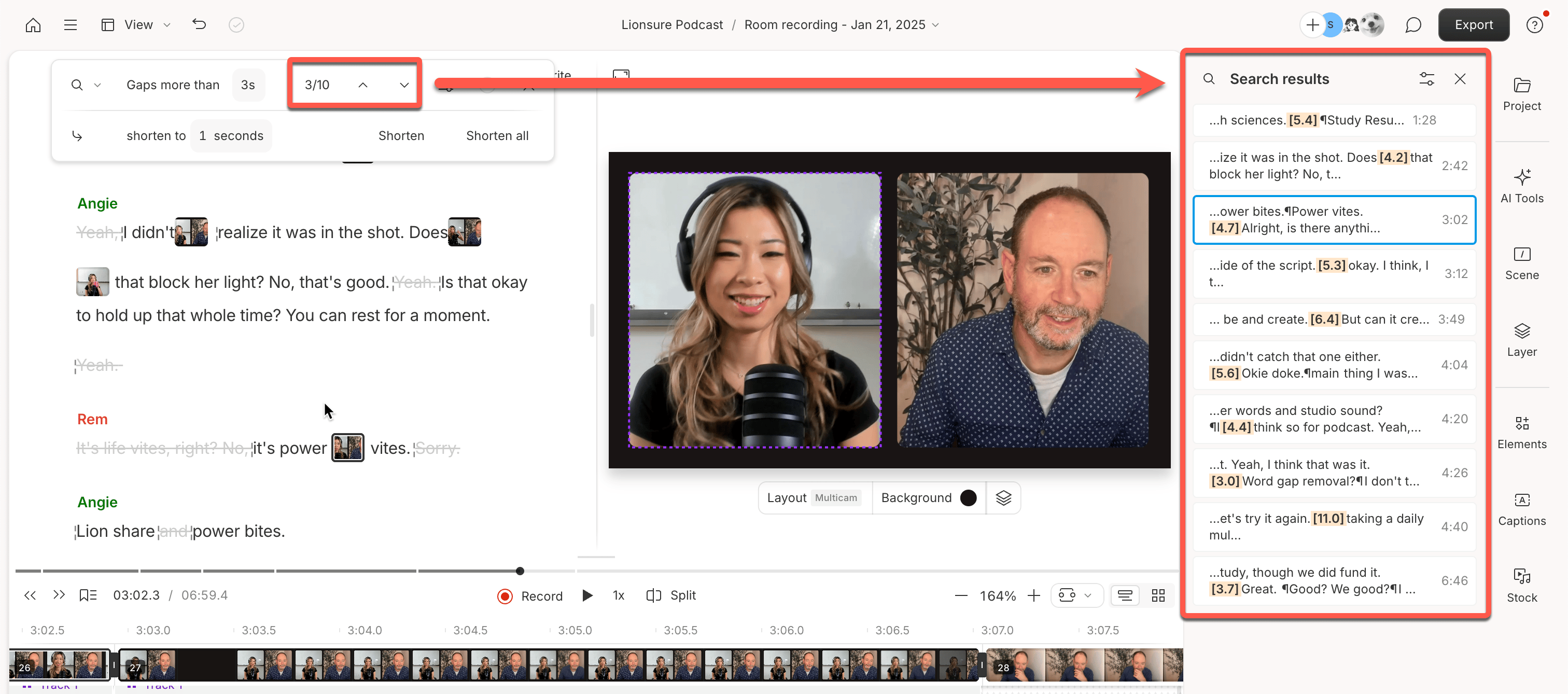The width and height of the screenshot is (1568, 694).
Task: Edit the 3s gap threshold field
Action: coord(248,85)
